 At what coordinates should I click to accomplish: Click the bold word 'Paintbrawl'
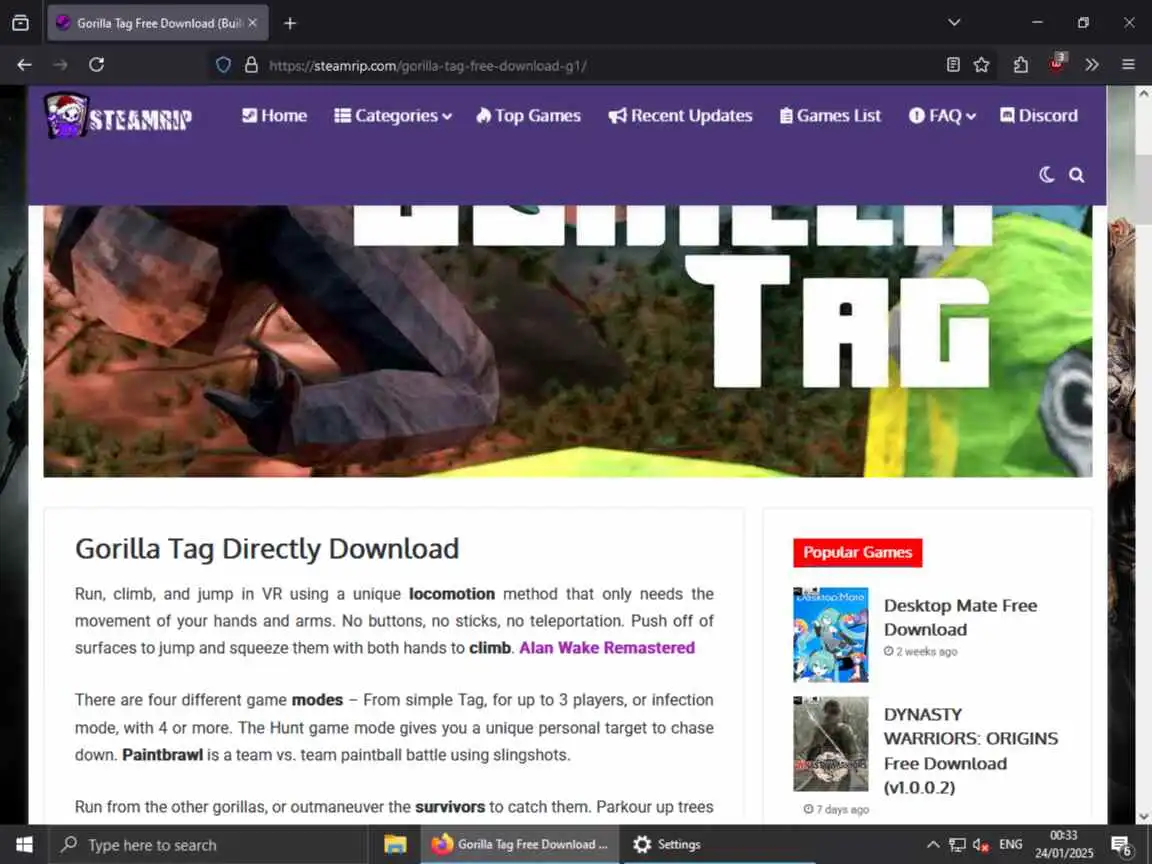pyautogui.click(x=162, y=755)
